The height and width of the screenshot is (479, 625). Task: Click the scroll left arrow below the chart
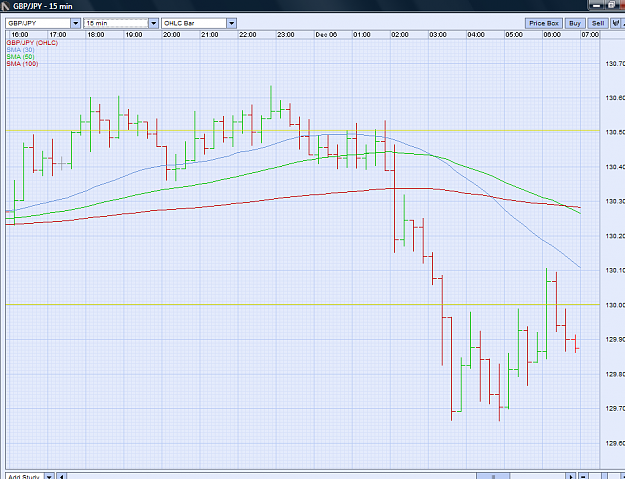(x=61, y=476)
